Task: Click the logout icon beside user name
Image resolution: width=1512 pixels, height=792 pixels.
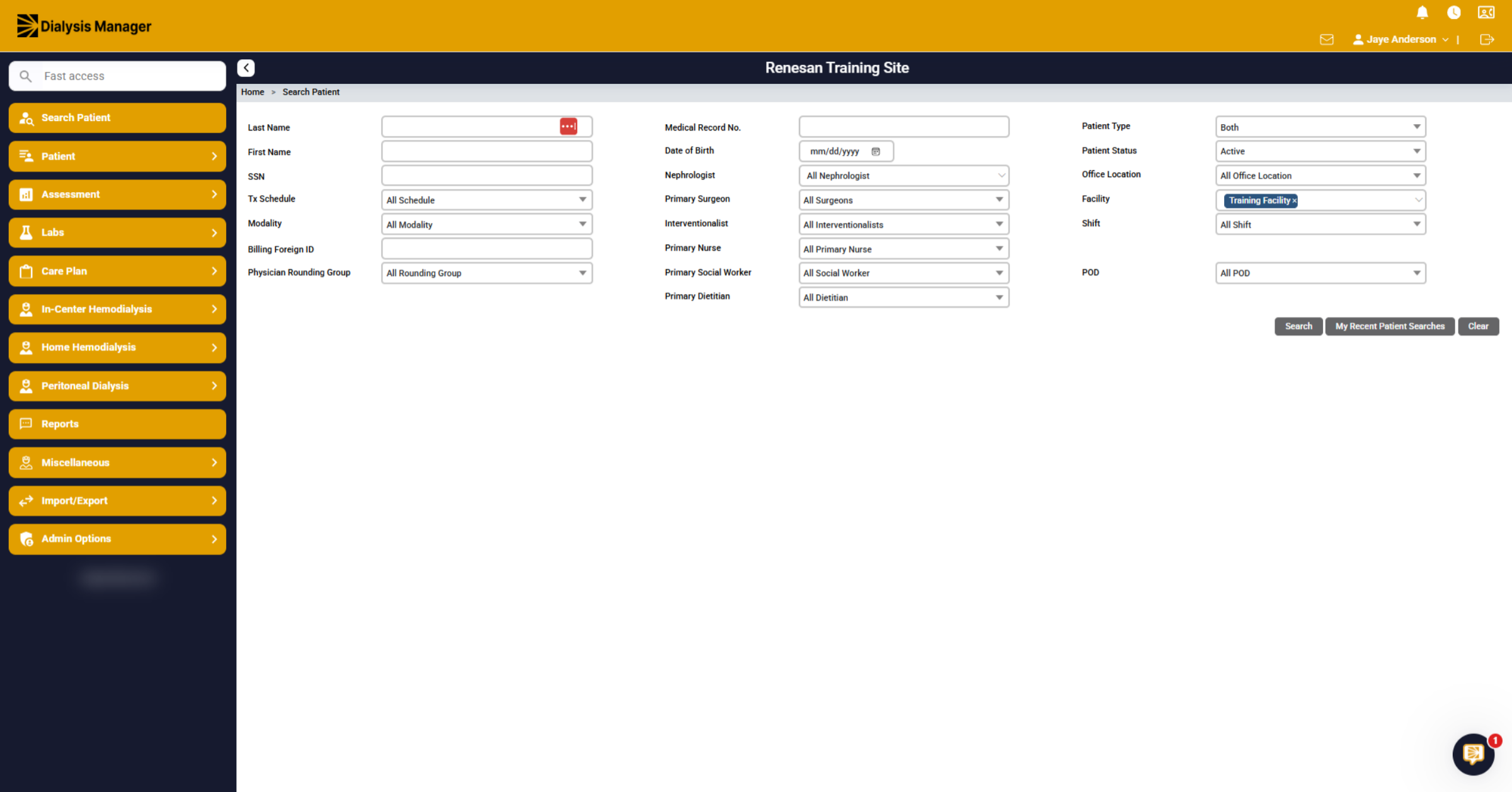Action: 1487,39
